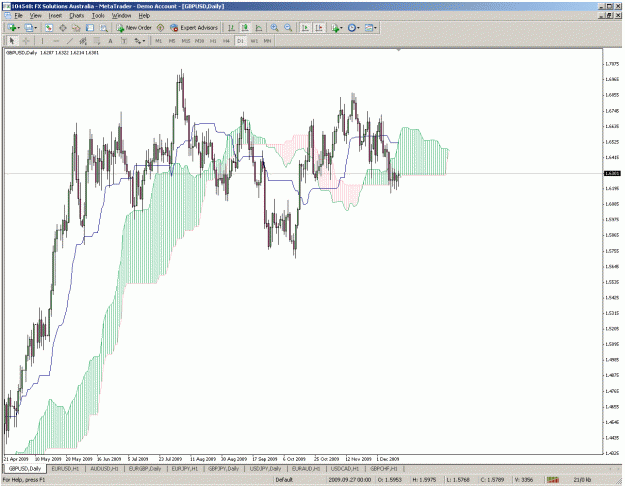Open the Profiles icon
Image resolution: width=625 pixels, height=486 pixels.
(28, 28)
